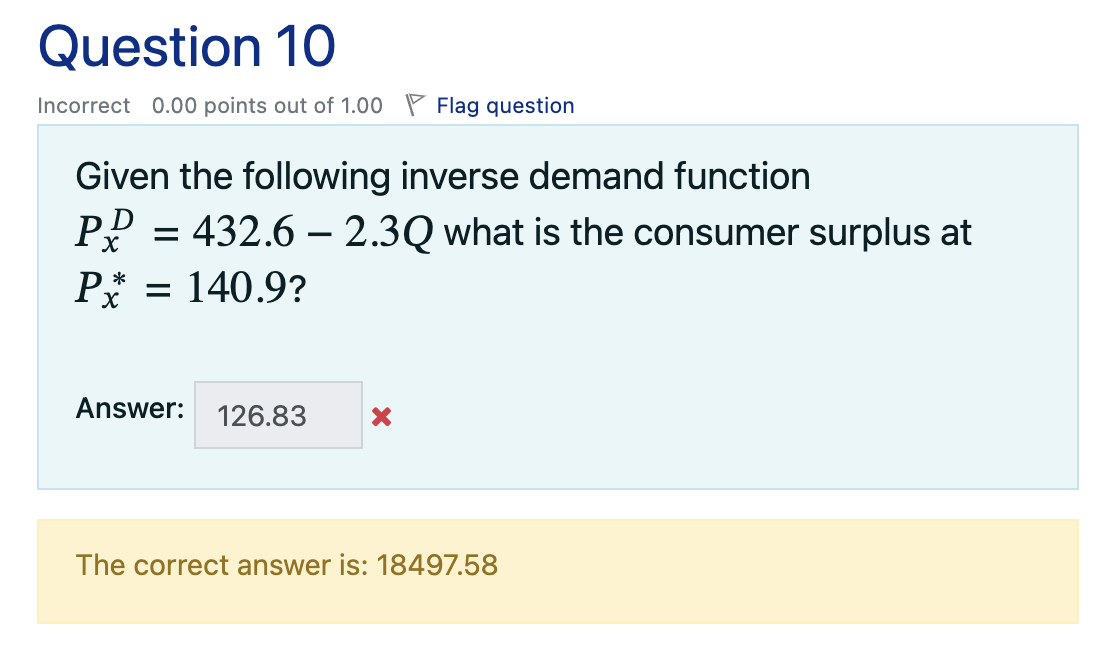This screenshot has width=1094, height=656.
Task: Click the Answer: label
Action: [x=128, y=408]
